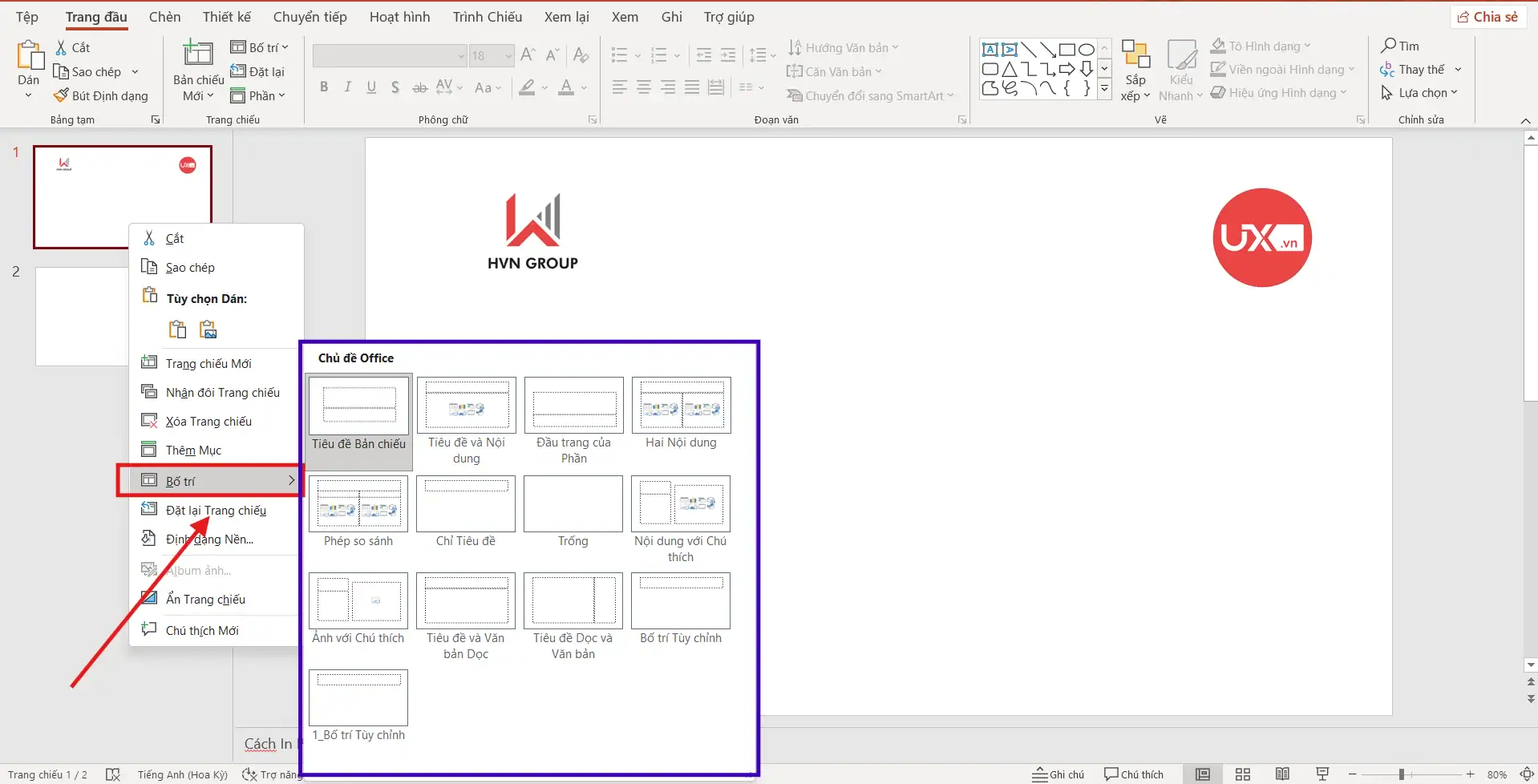Select the Cắt (Cut) scissors icon
Image resolution: width=1538 pixels, height=784 pixels.
click(60, 47)
